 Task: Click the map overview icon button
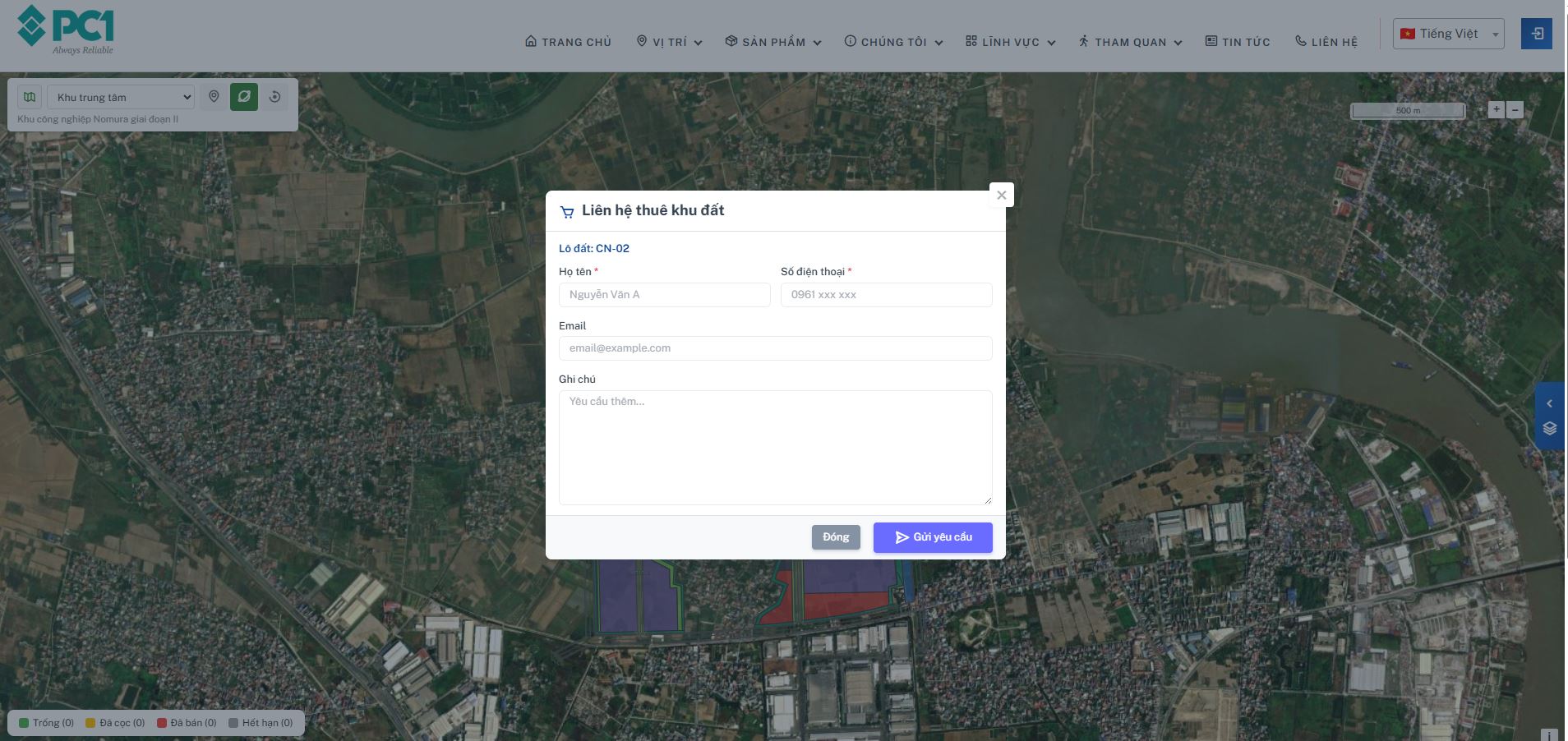pyautogui.click(x=30, y=97)
